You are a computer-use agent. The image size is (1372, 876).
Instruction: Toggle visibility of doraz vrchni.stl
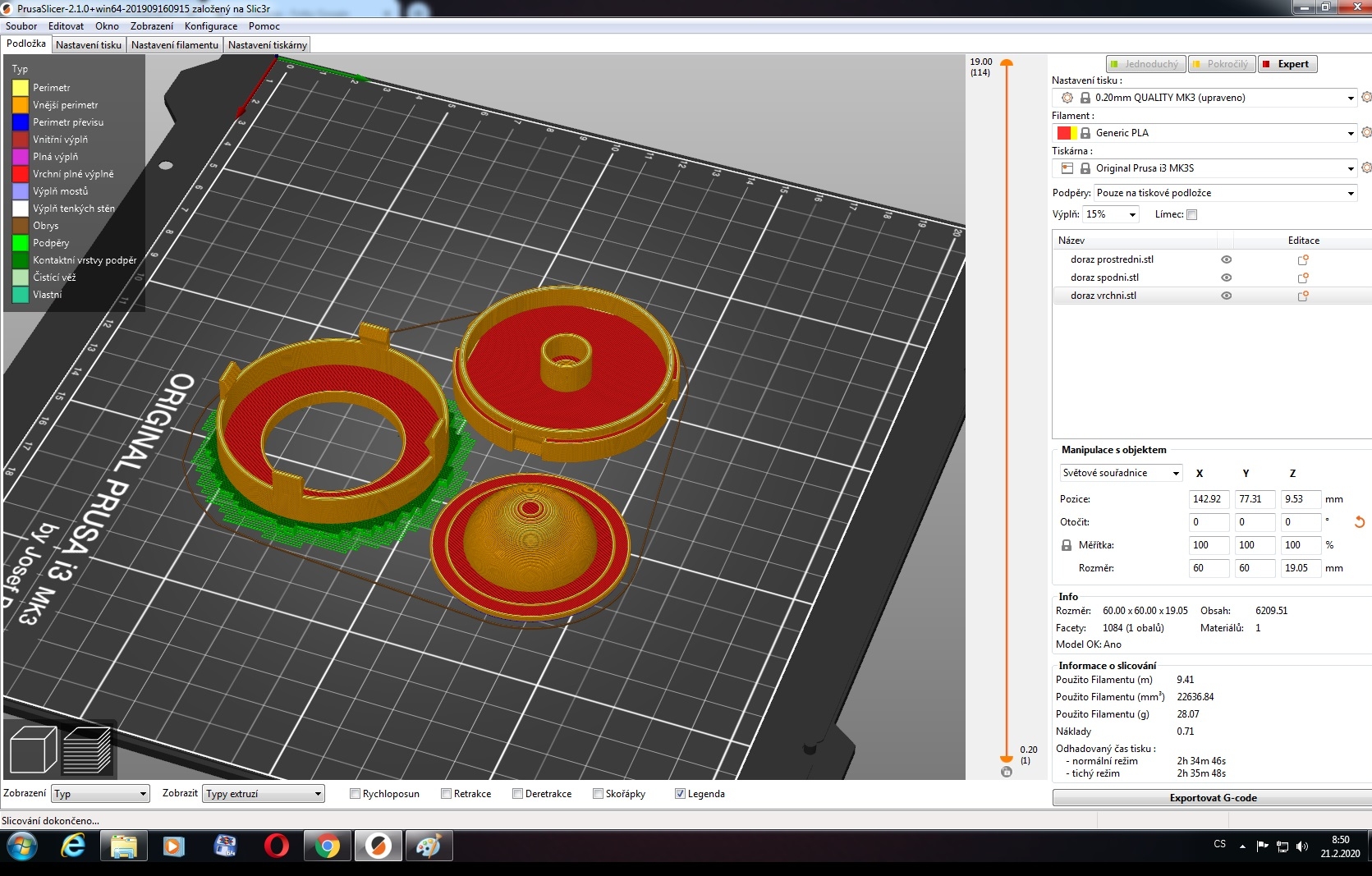[x=1226, y=296]
